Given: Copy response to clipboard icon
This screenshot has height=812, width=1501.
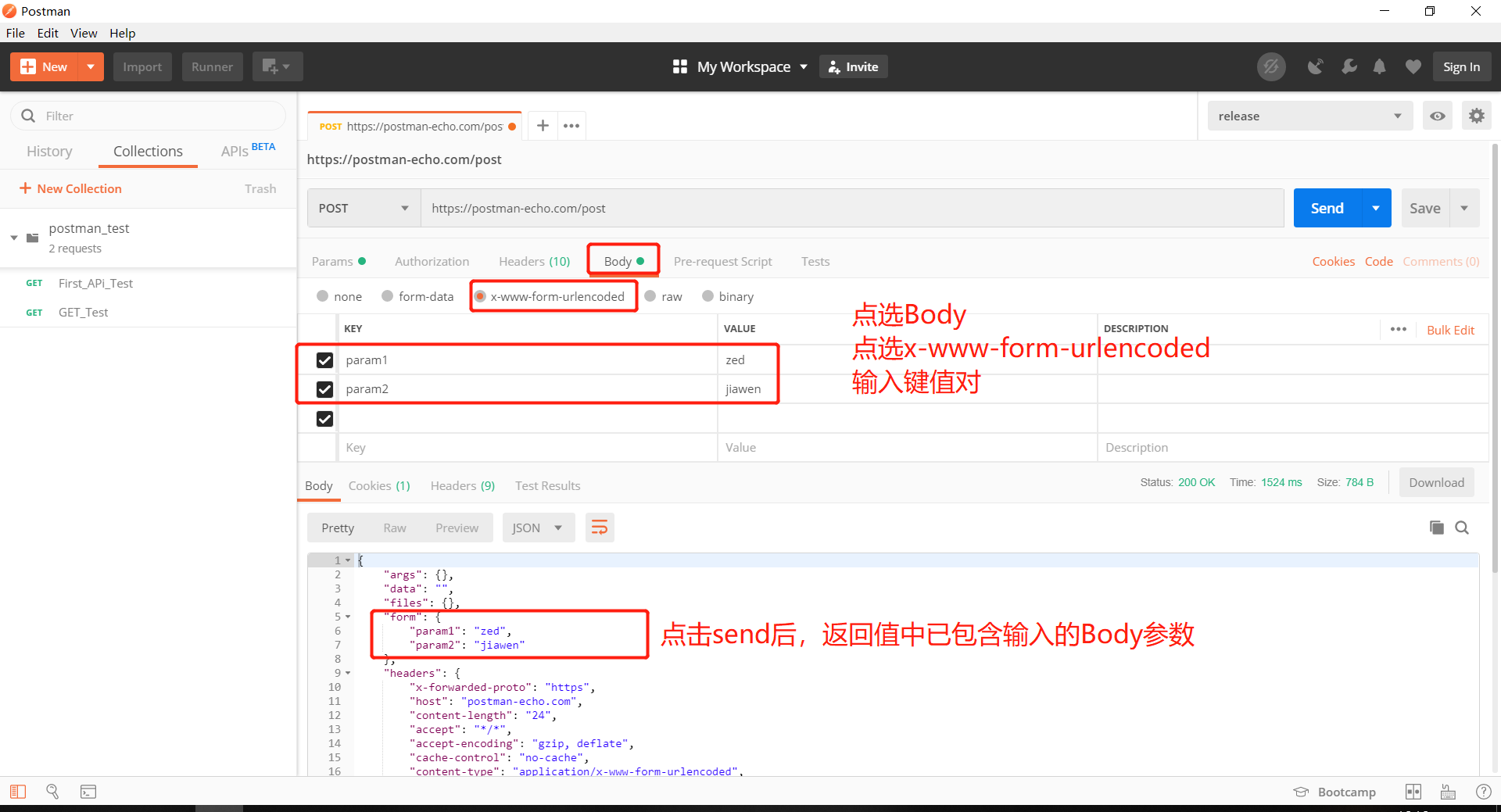Looking at the screenshot, I should click(1437, 528).
